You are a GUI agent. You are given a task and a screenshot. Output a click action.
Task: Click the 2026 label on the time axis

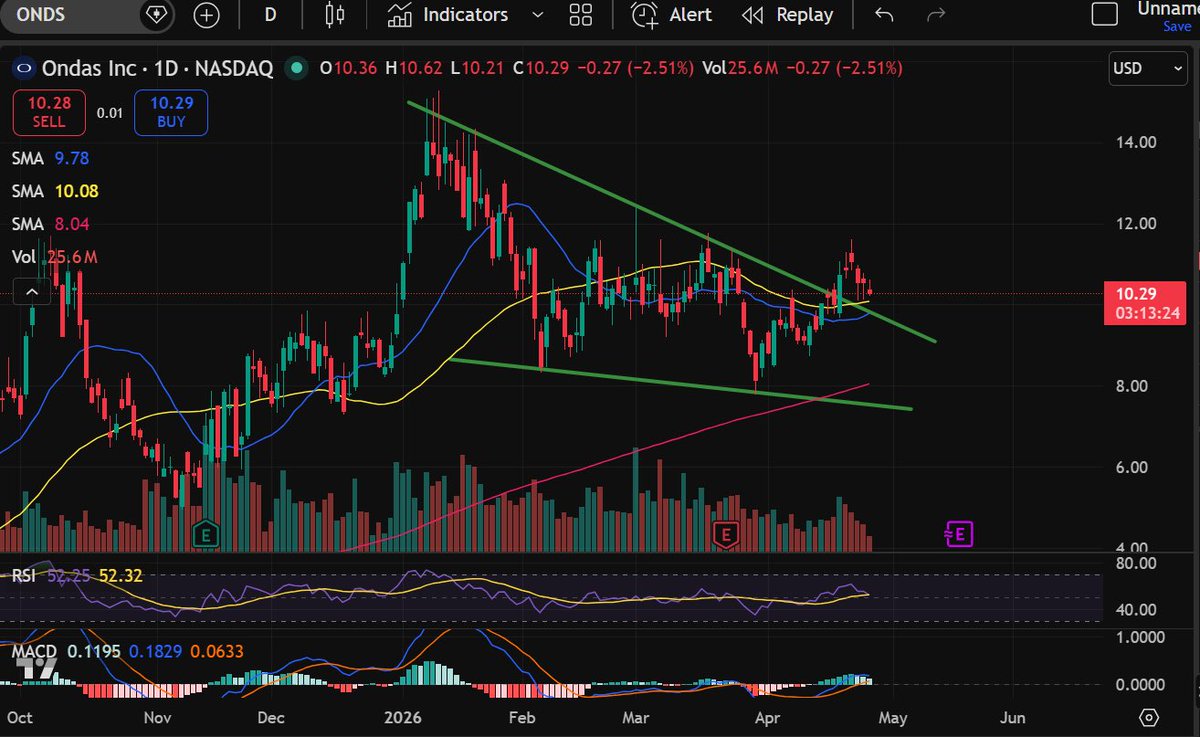coord(402,718)
